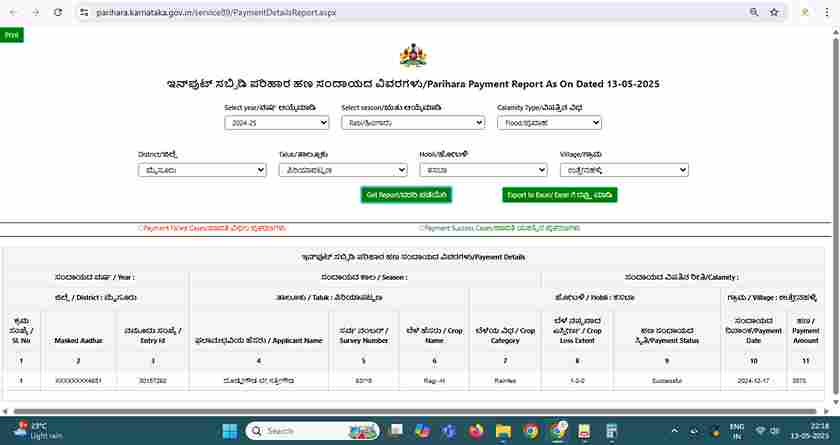Open the volume speaker tray icon
This screenshot has width=840, height=445.
[x=774, y=431]
